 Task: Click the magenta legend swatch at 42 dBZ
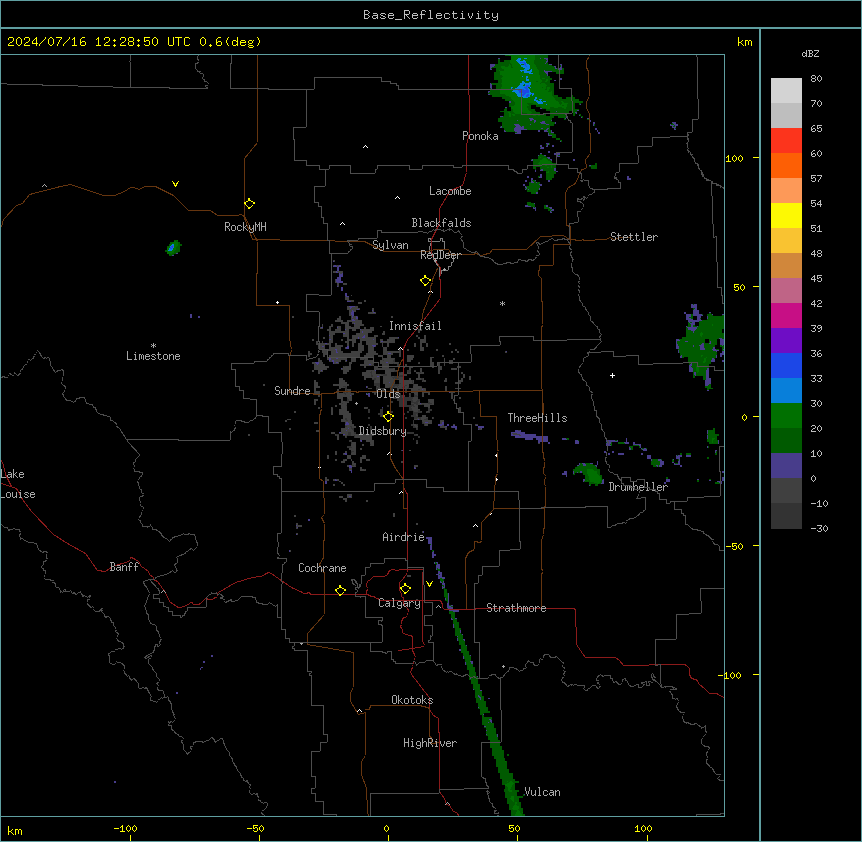click(x=786, y=315)
